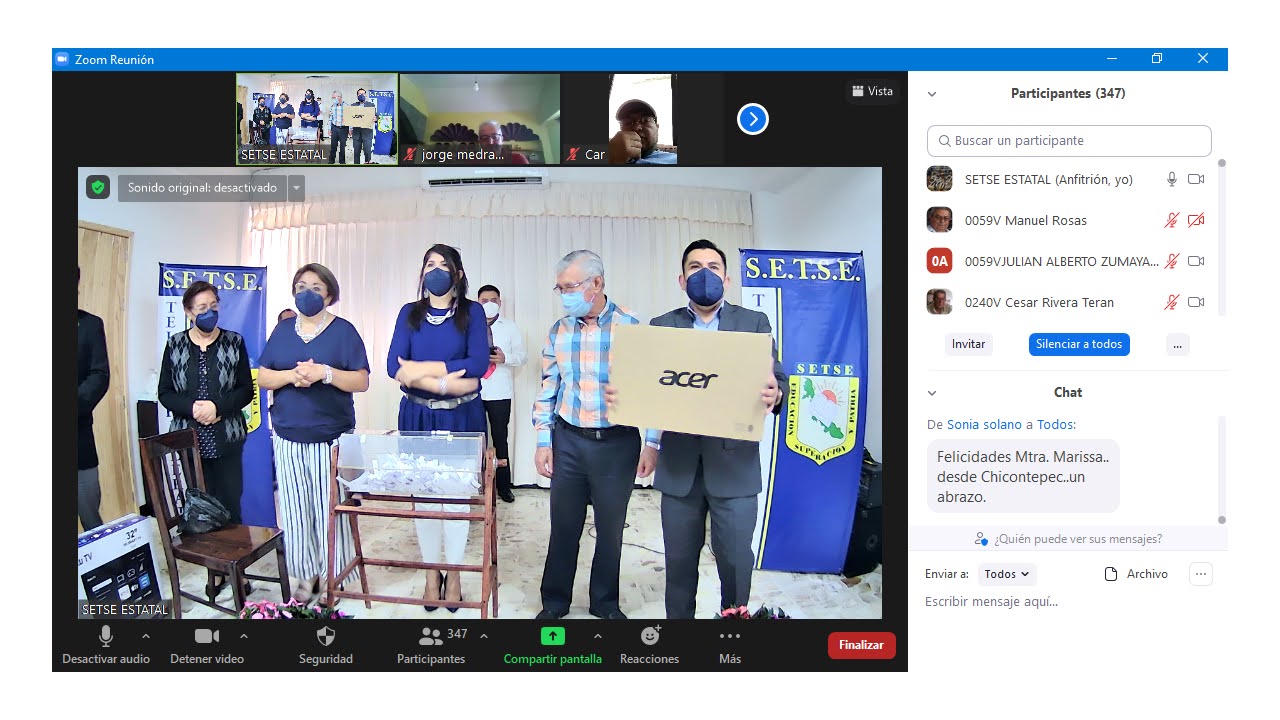
Task: Collapse the Participantes panel chevron
Action: click(x=932, y=94)
